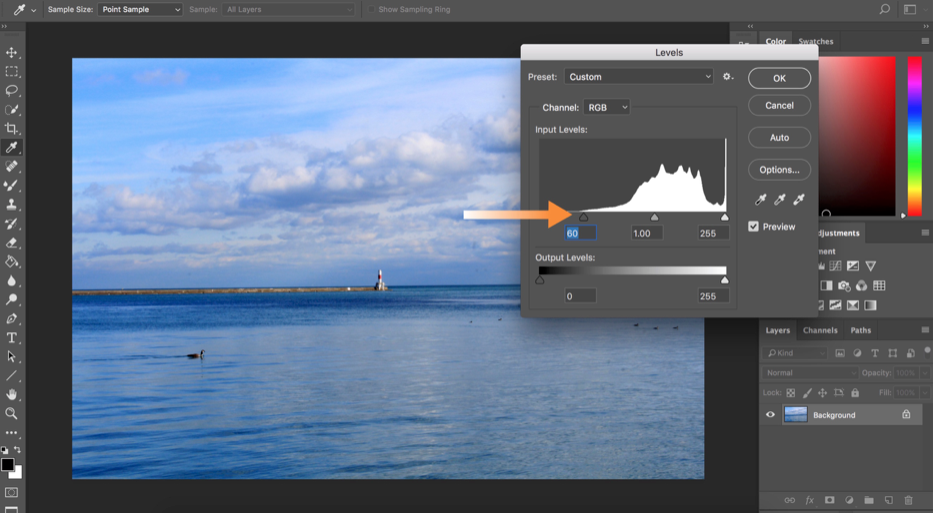Click the create new layer icon
Screen dimensions: 933x513
coord(888,501)
